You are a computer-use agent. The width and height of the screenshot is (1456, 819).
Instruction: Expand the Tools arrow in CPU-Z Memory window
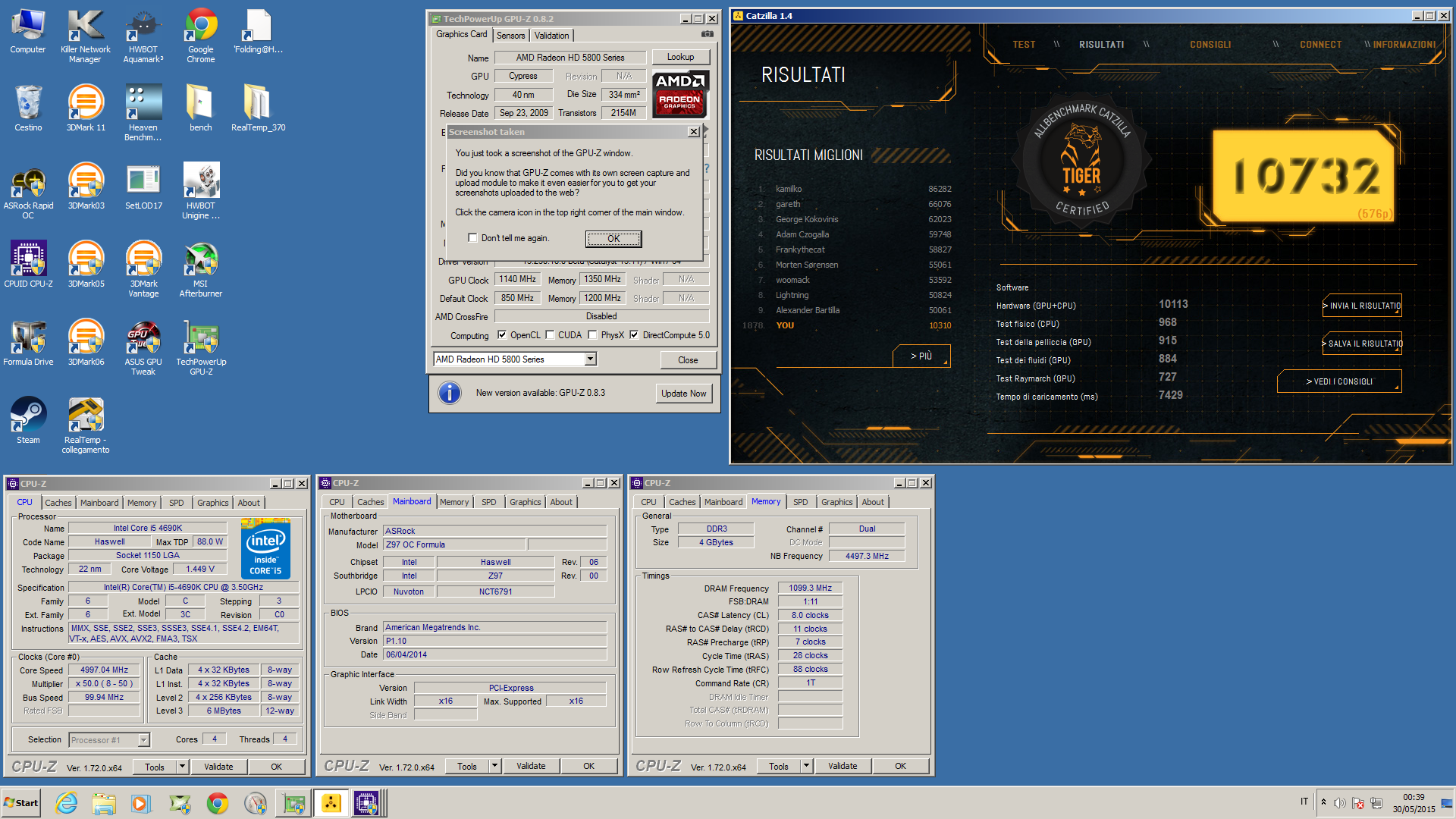[x=806, y=766]
